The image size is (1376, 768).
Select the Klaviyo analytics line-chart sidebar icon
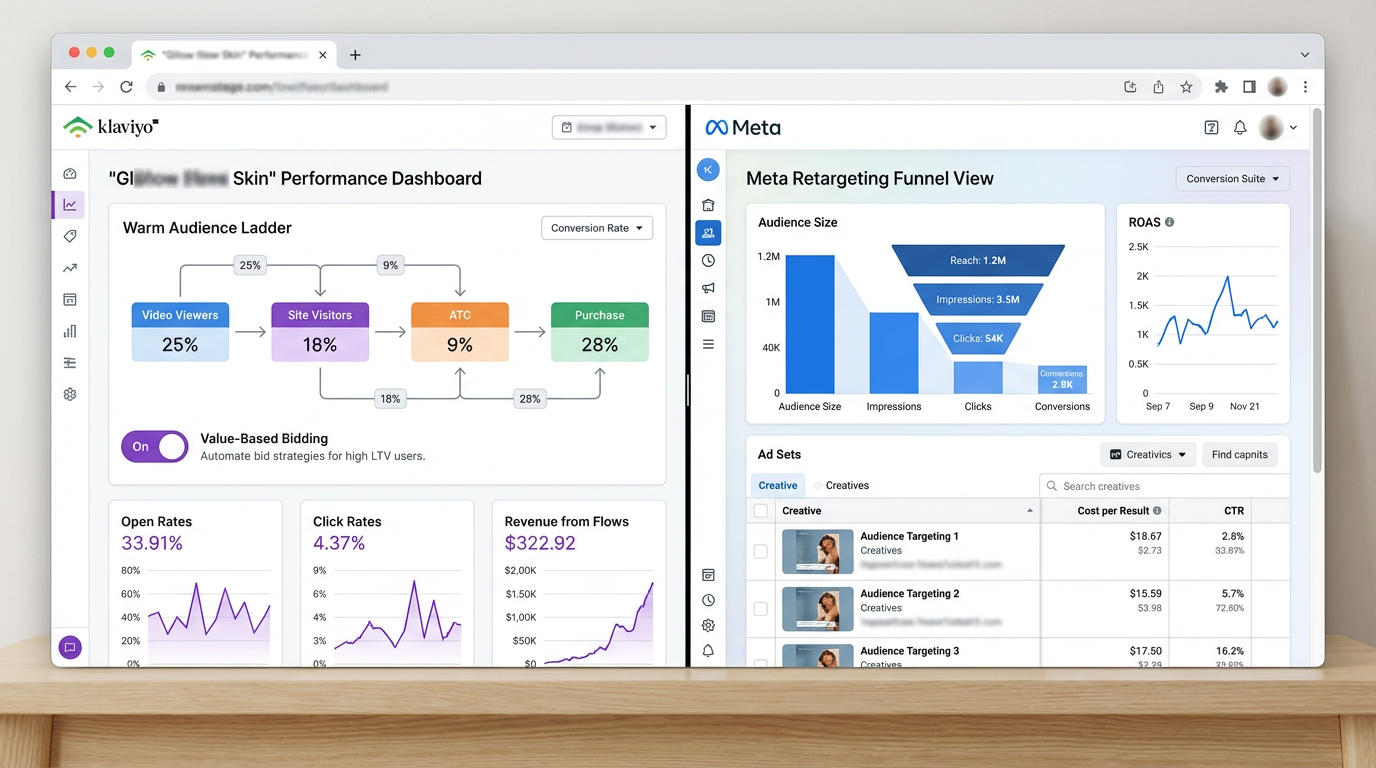coord(69,205)
